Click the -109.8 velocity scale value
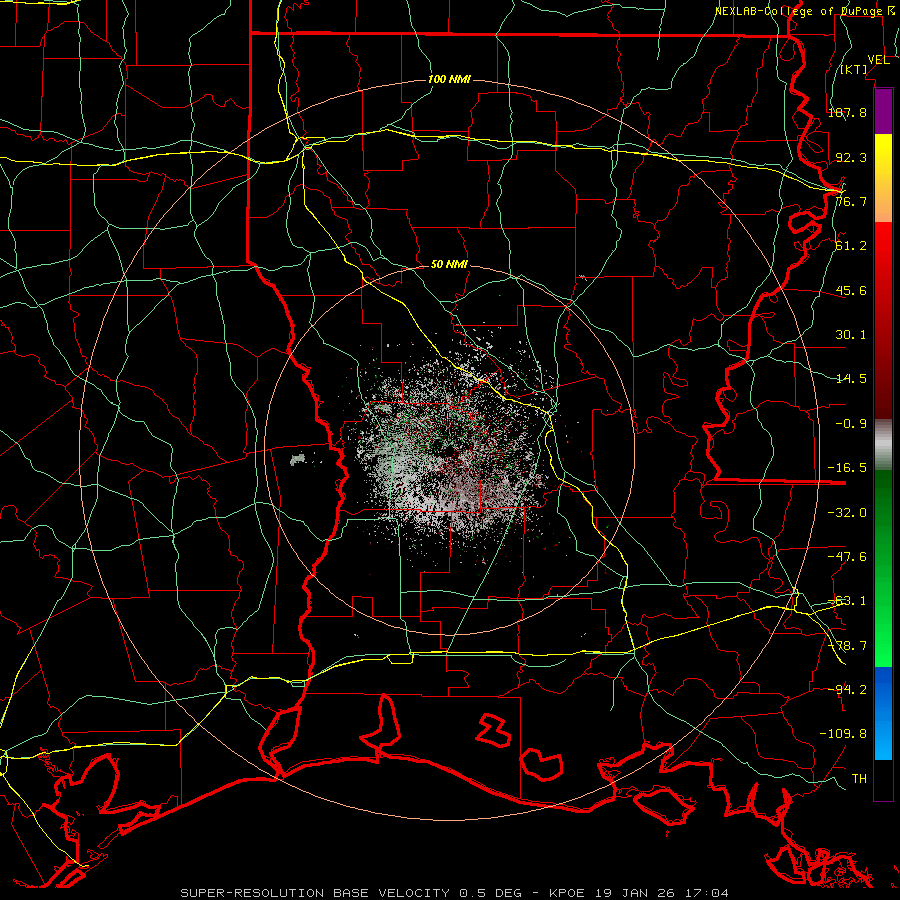The image size is (900, 900). click(x=843, y=733)
